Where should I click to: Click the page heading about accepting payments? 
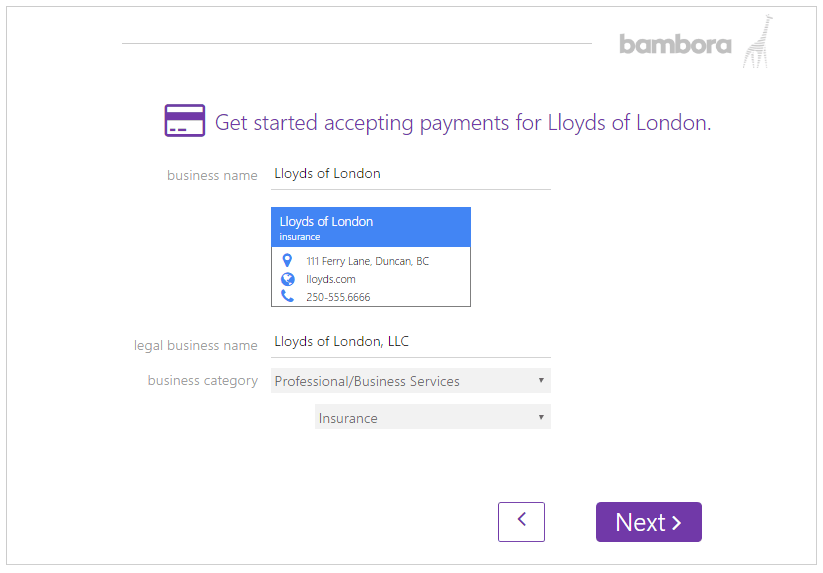click(x=463, y=123)
